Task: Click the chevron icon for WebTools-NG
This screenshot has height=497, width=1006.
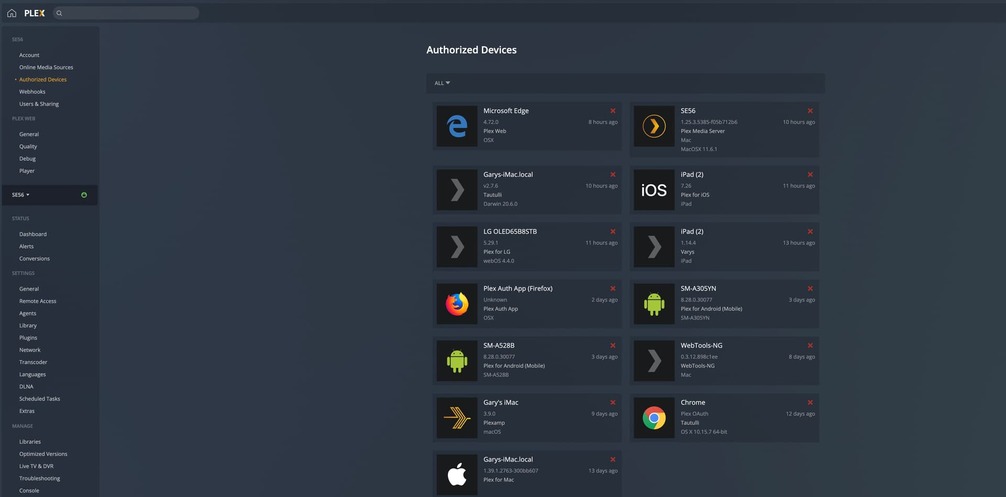Action: 654,361
